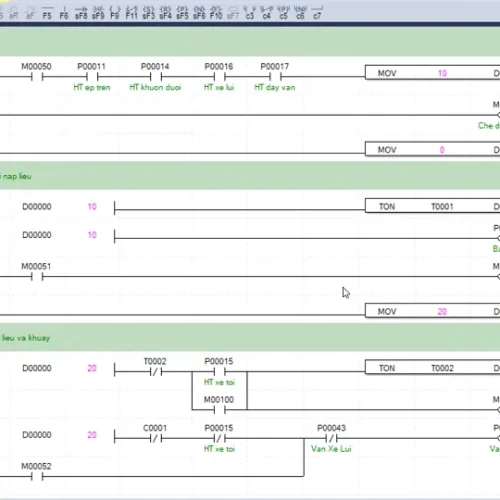
Task: Select the sF4 reset coil tool
Action: (166, 12)
